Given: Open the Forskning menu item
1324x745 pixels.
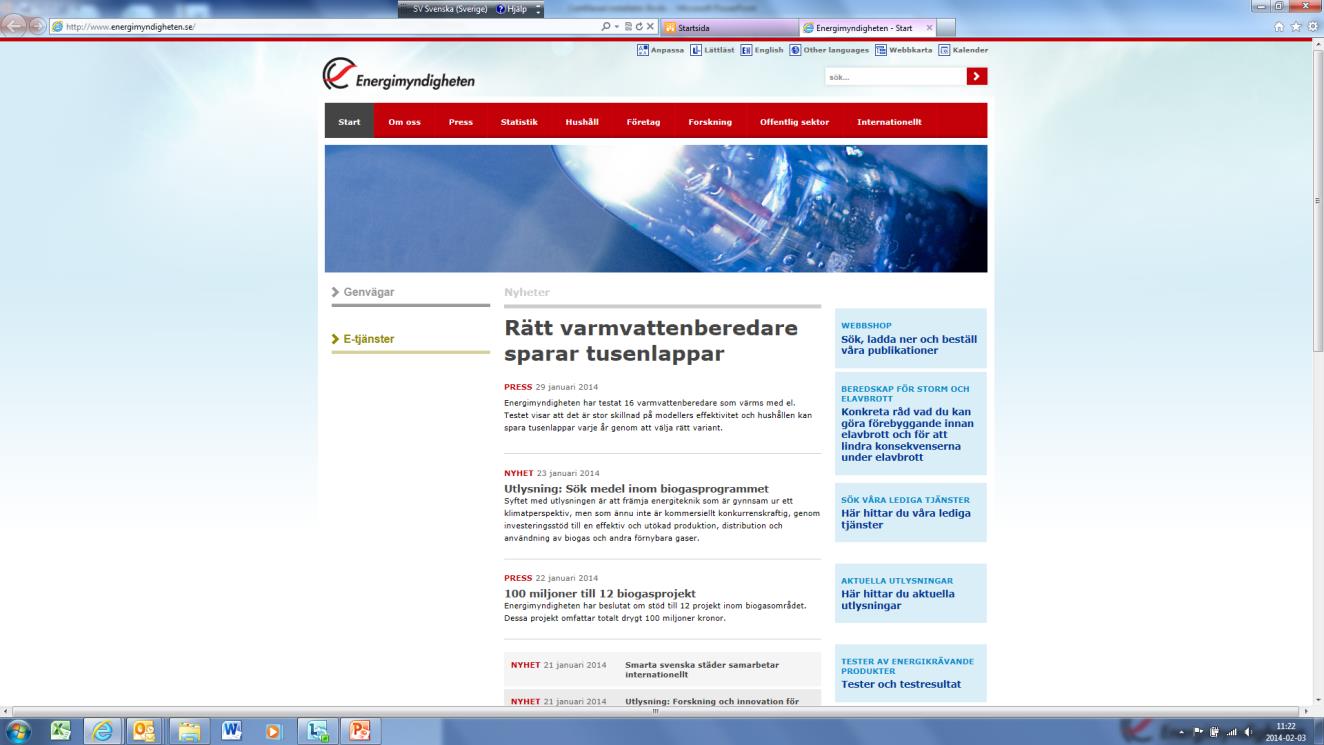Looking at the screenshot, I should tap(710, 122).
